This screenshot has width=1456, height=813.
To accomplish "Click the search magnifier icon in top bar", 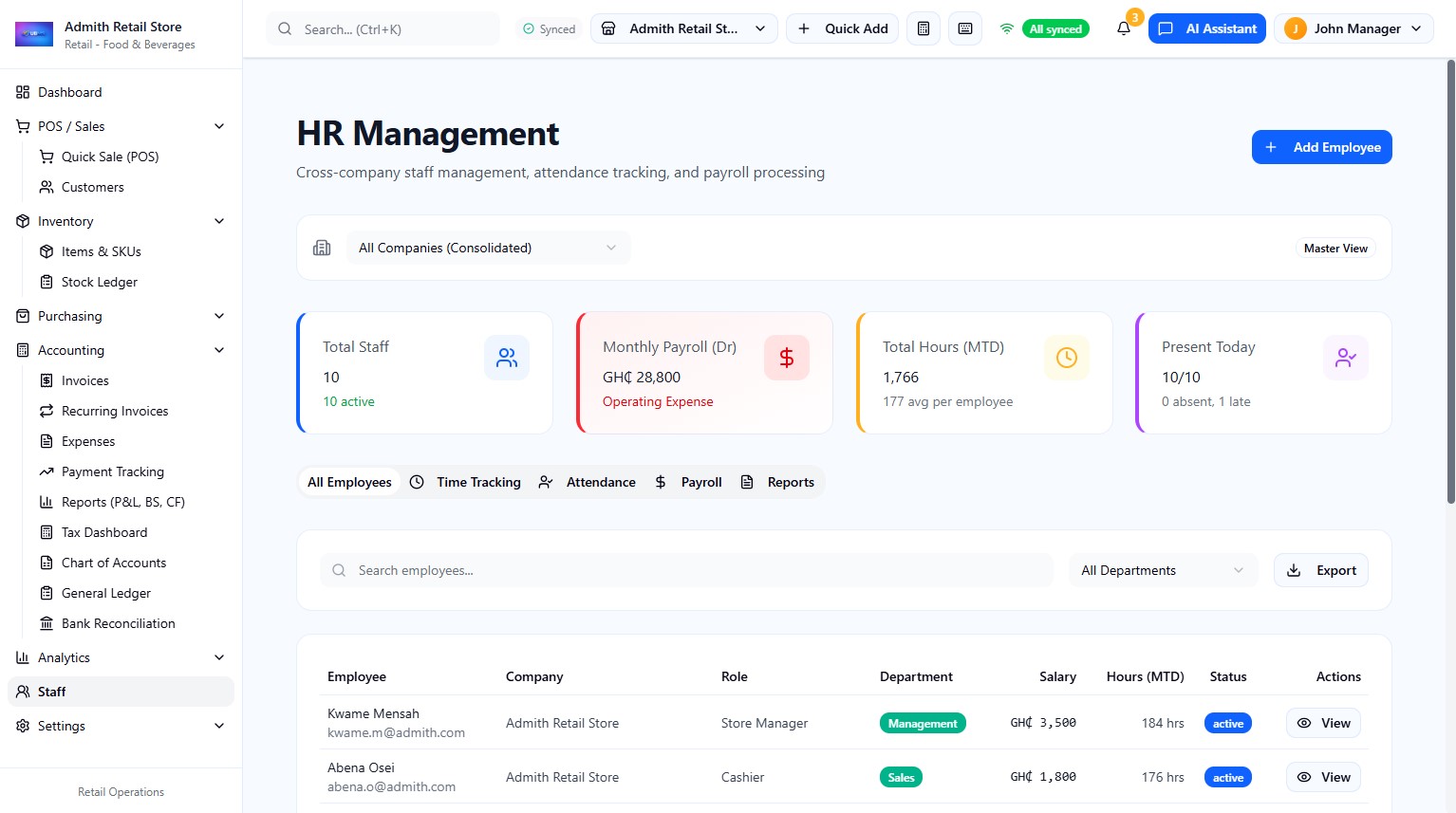I will pos(285,29).
